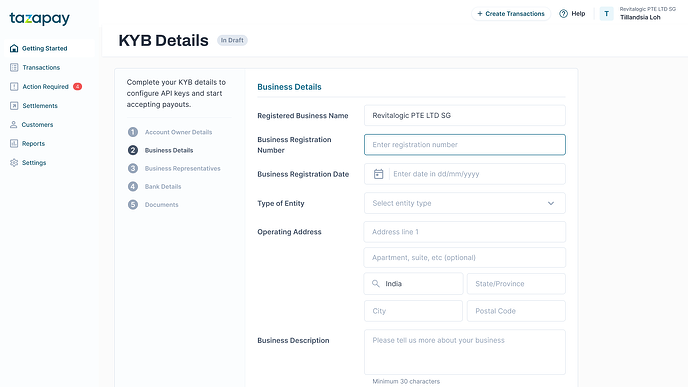Click step 2 circle for Business Details

[x=133, y=150]
